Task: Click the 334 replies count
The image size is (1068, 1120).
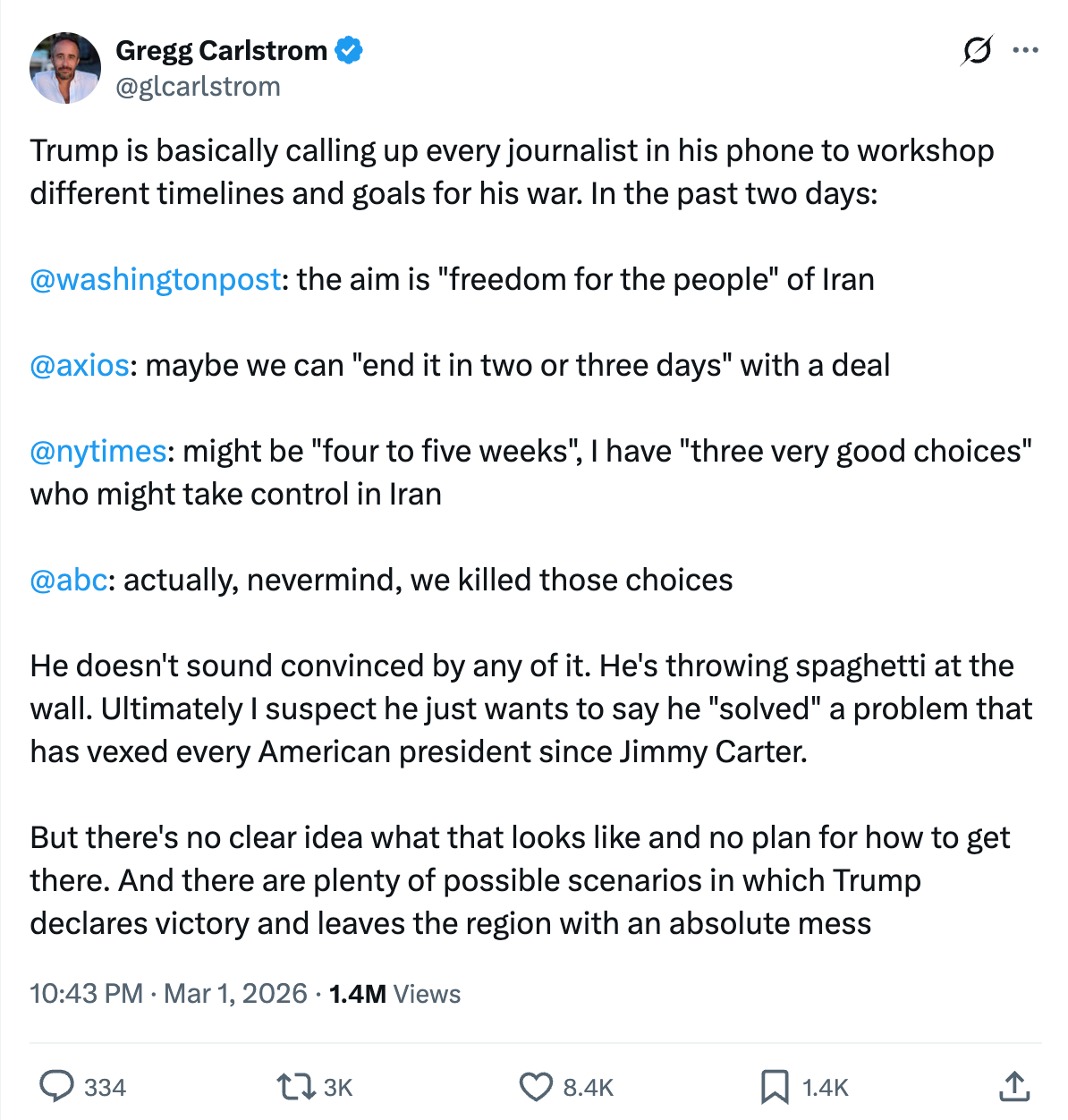Action: coord(105,1088)
